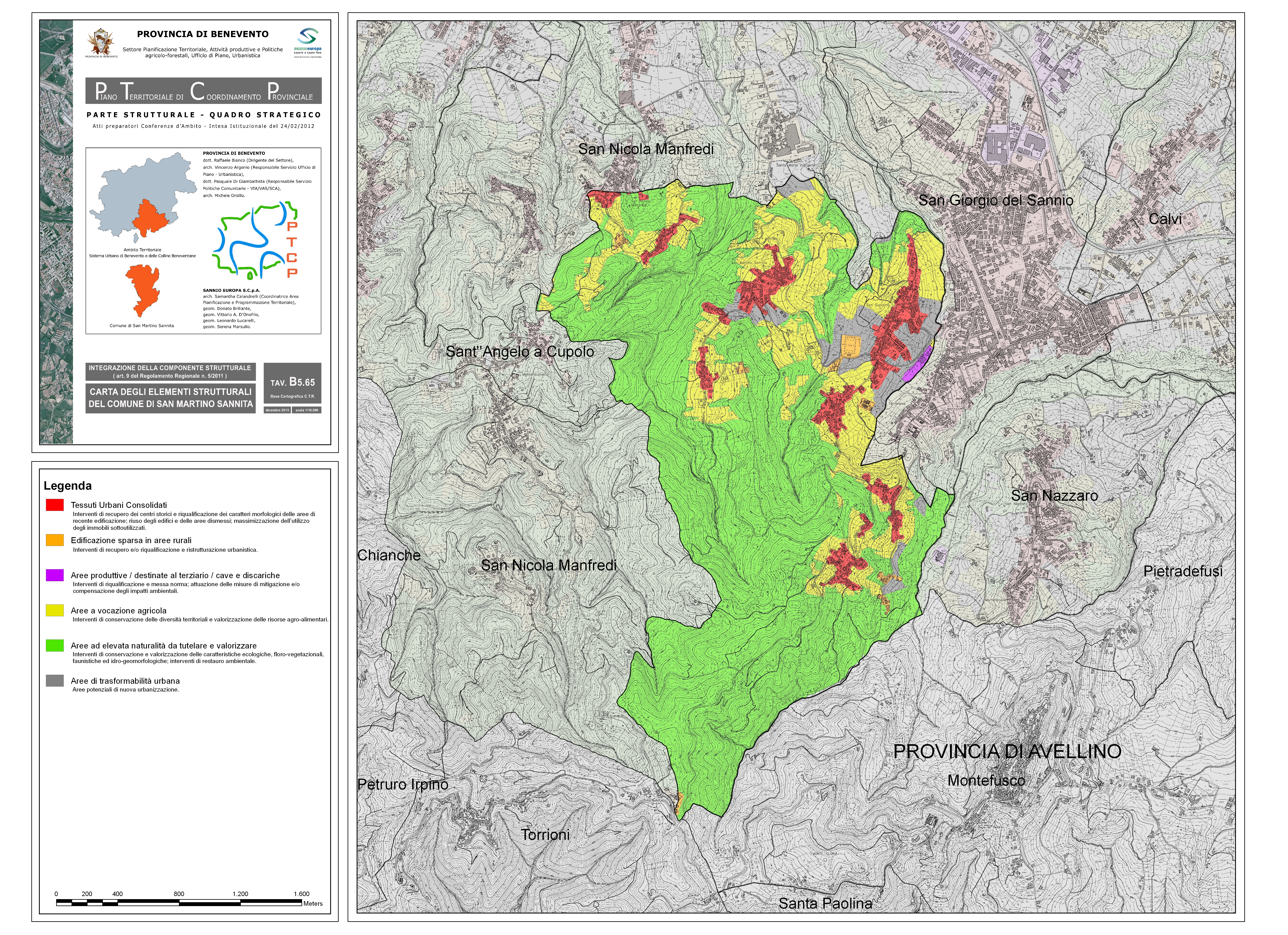Click 'Edificazione sparsa in aree rurali' label
1288x935 pixels.
click(131, 540)
